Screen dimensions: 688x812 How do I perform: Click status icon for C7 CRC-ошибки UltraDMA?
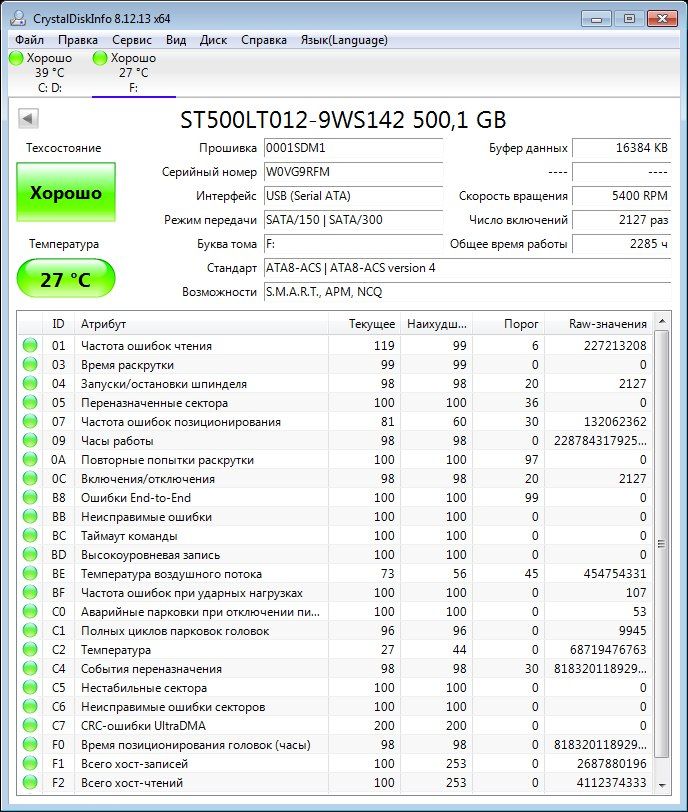[30, 726]
